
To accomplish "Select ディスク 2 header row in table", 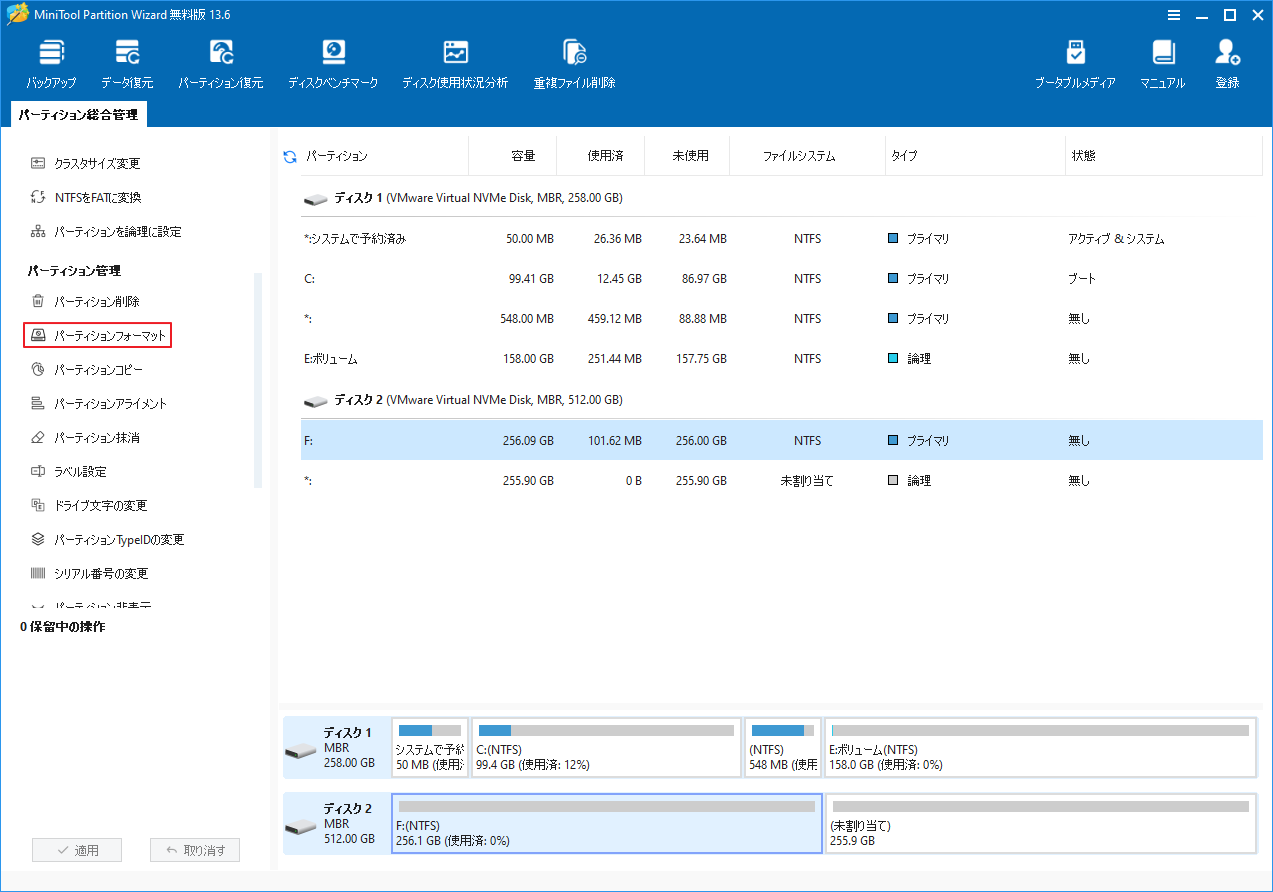I will (x=781, y=400).
